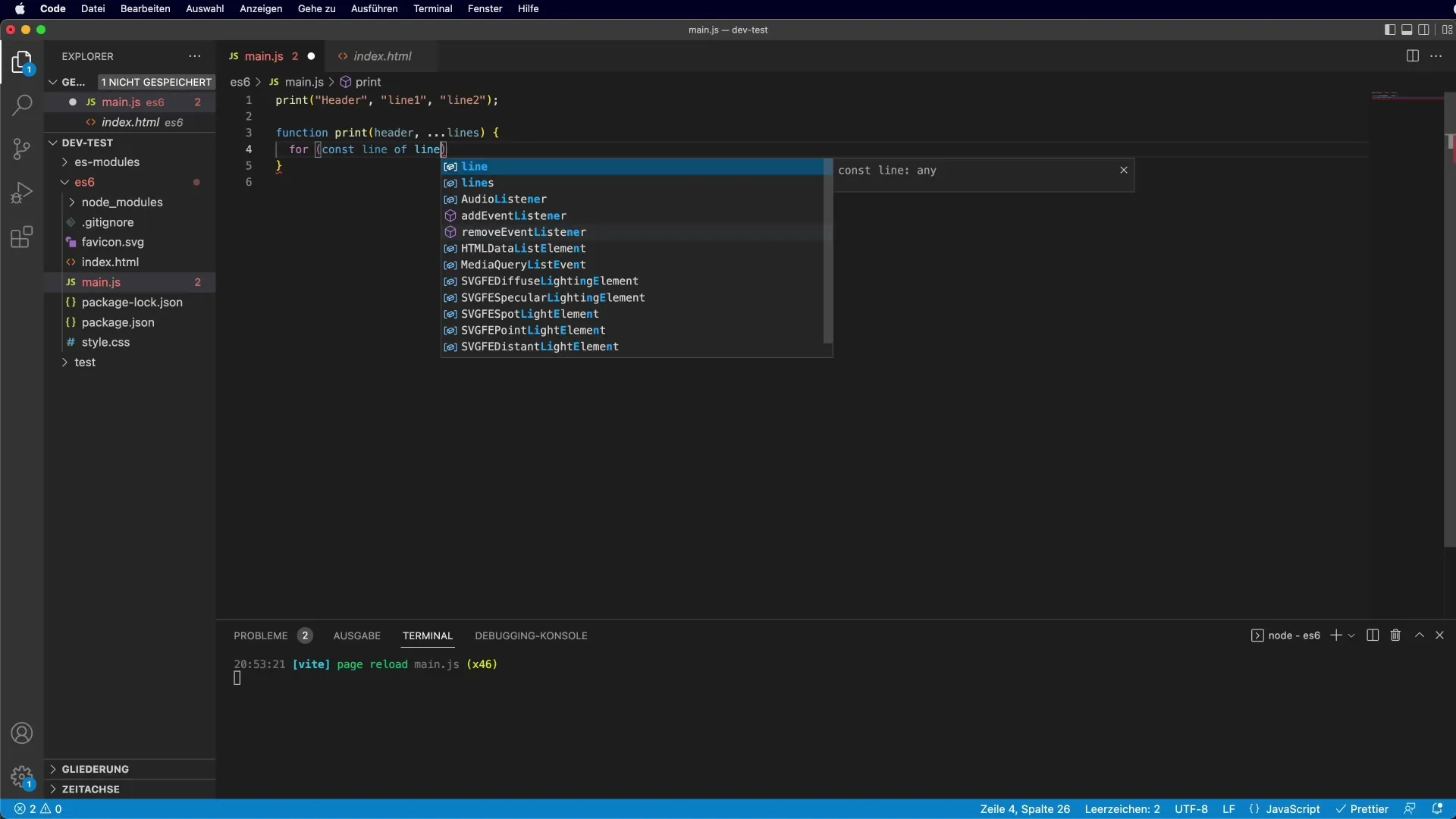Click Prettier status bar item
This screenshot has width=1456, height=819.
coord(1362,809)
